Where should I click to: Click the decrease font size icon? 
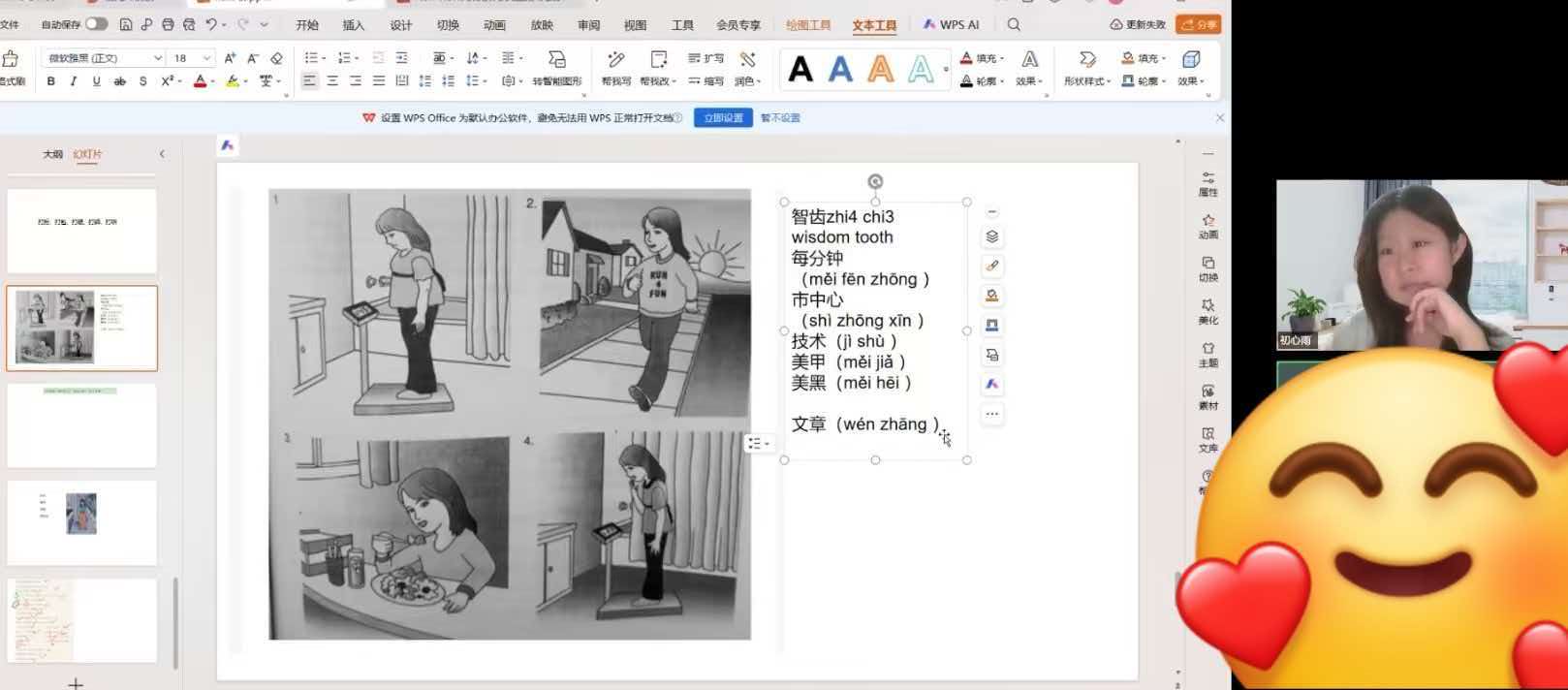[x=253, y=58]
